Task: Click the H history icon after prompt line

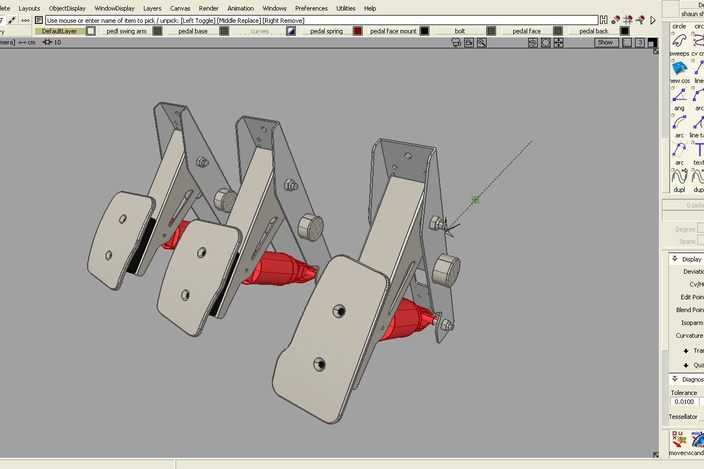Action: pyautogui.click(x=604, y=20)
